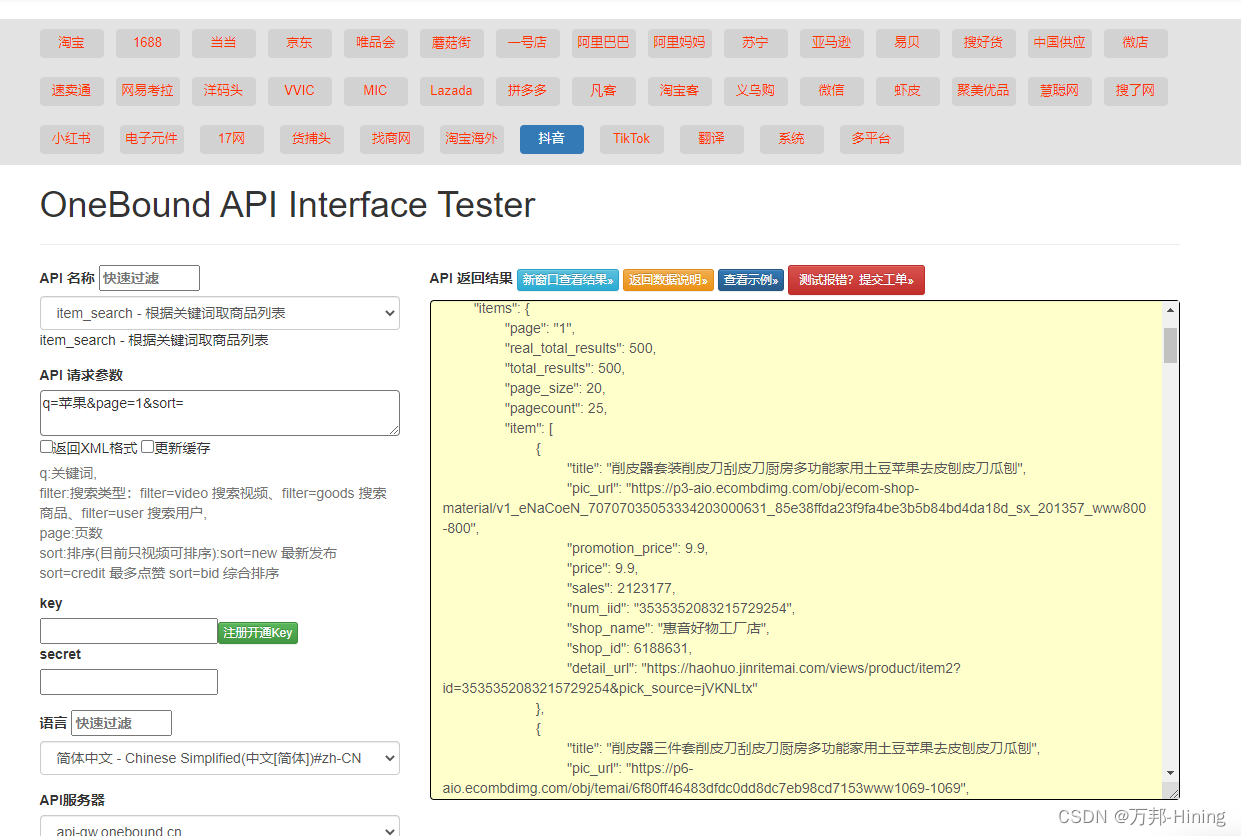The image size is (1241, 836).
Task: Open the 翻译 tab
Action: pyautogui.click(x=711, y=139)
